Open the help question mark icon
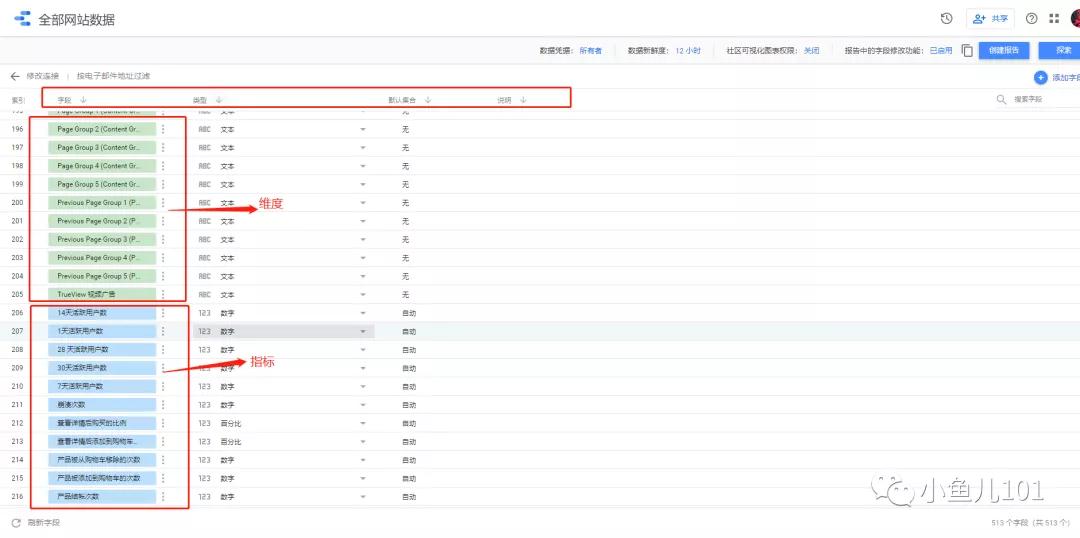This screenshot has width=1080, height=538. [x=1031, y=19]
